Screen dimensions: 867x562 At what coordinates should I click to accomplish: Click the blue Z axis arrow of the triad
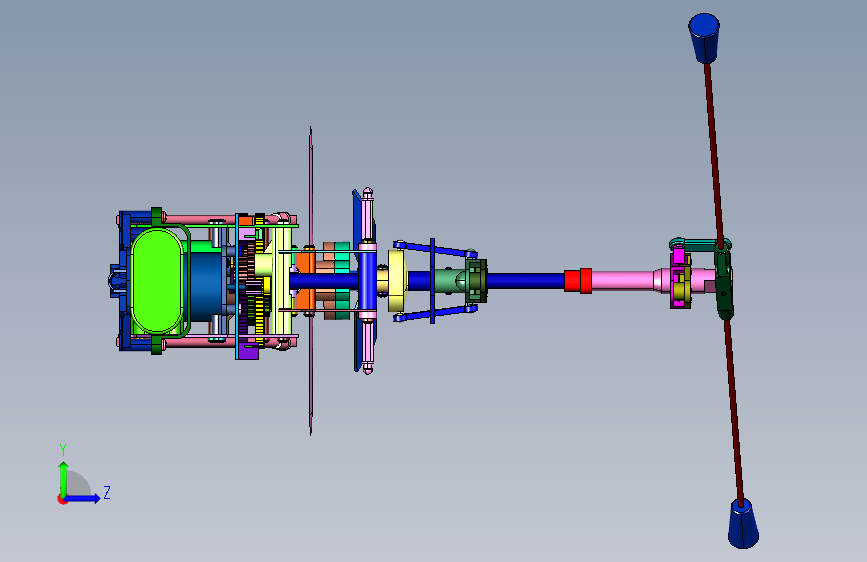(83, 498)
